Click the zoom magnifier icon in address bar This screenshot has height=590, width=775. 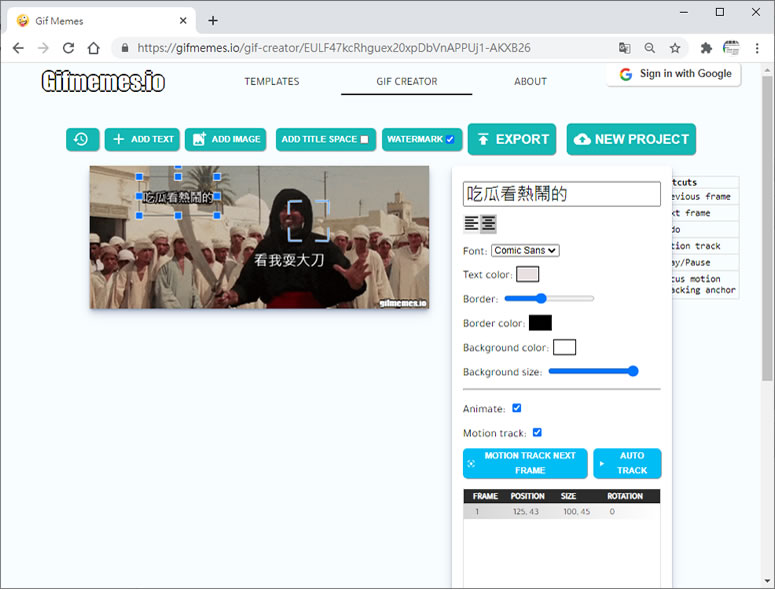[x=649, y=48]
